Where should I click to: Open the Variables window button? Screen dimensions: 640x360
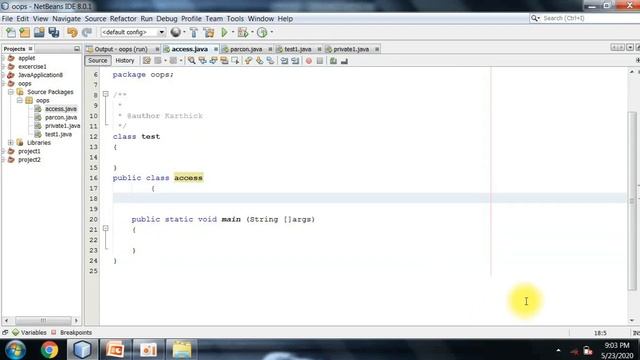pos(29,333)
